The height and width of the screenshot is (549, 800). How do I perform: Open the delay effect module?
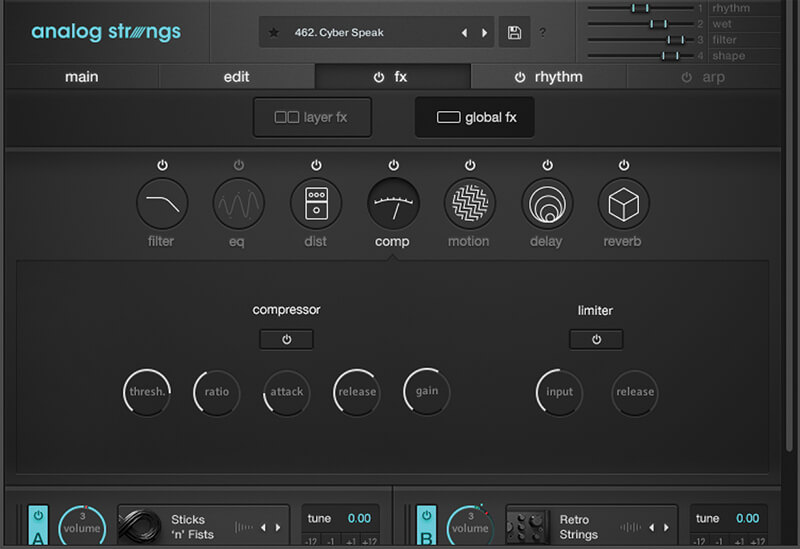(547, 204)
